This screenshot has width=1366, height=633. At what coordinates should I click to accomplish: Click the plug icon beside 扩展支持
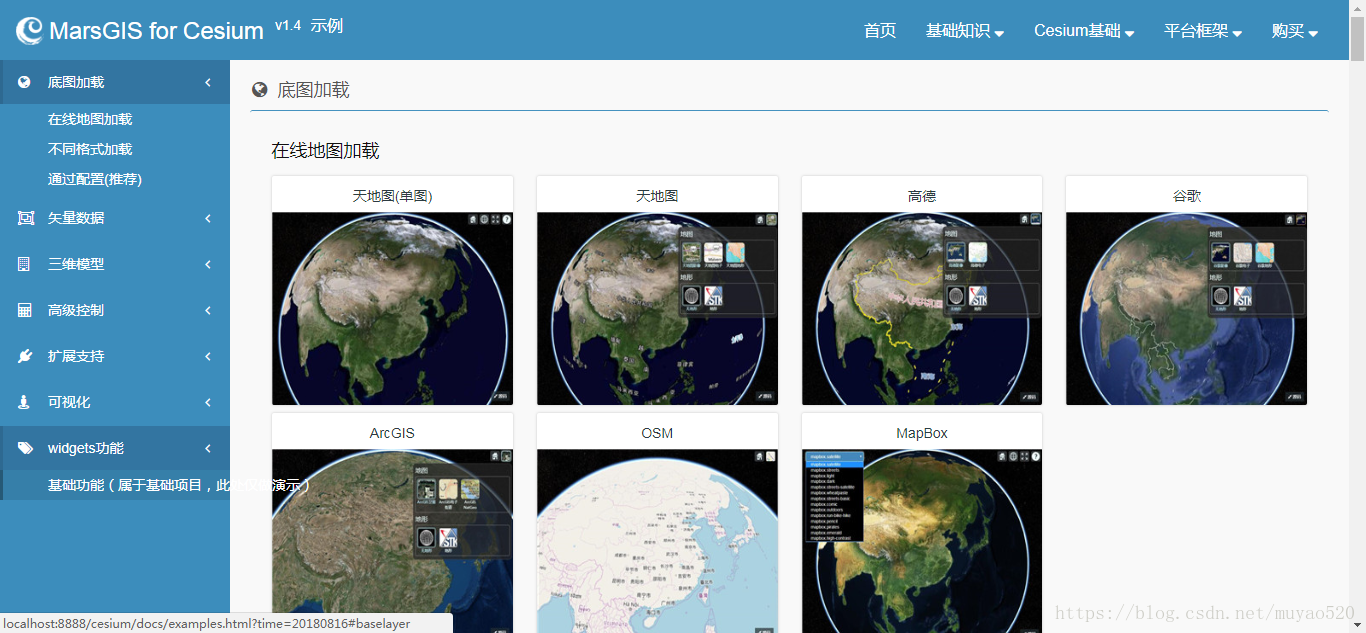point(25,356)
